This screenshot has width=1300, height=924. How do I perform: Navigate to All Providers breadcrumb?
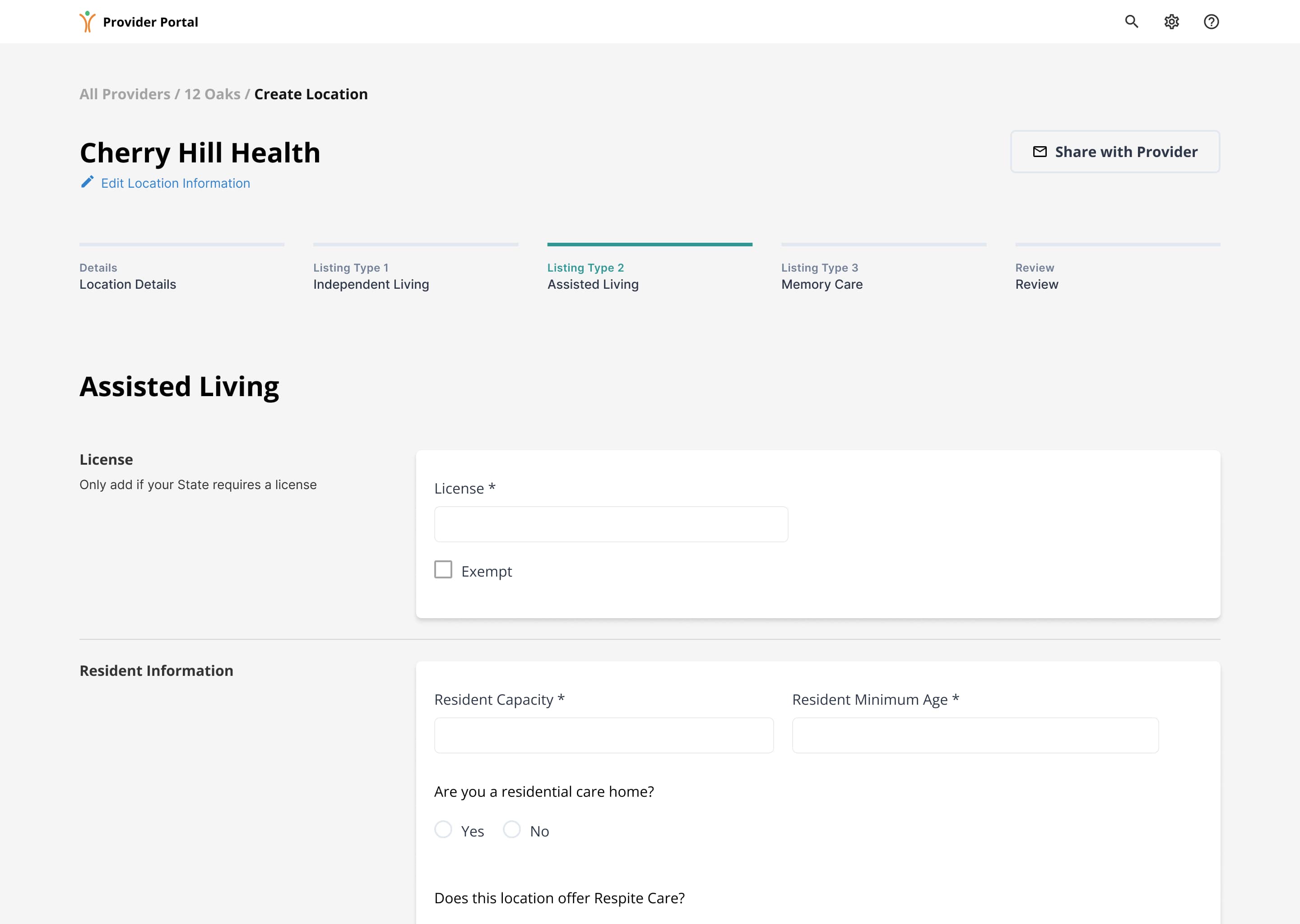tap(125, 94)
